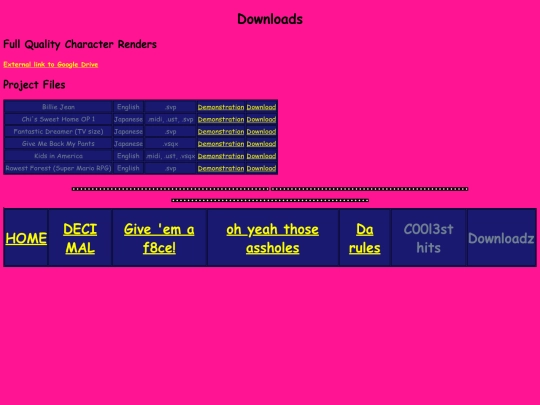The height and width of the screenshot is (405, 540).
Task: Select Fantastic Dreamer (TV size) title
Action: pyautogui.click(x=58, y=132)
